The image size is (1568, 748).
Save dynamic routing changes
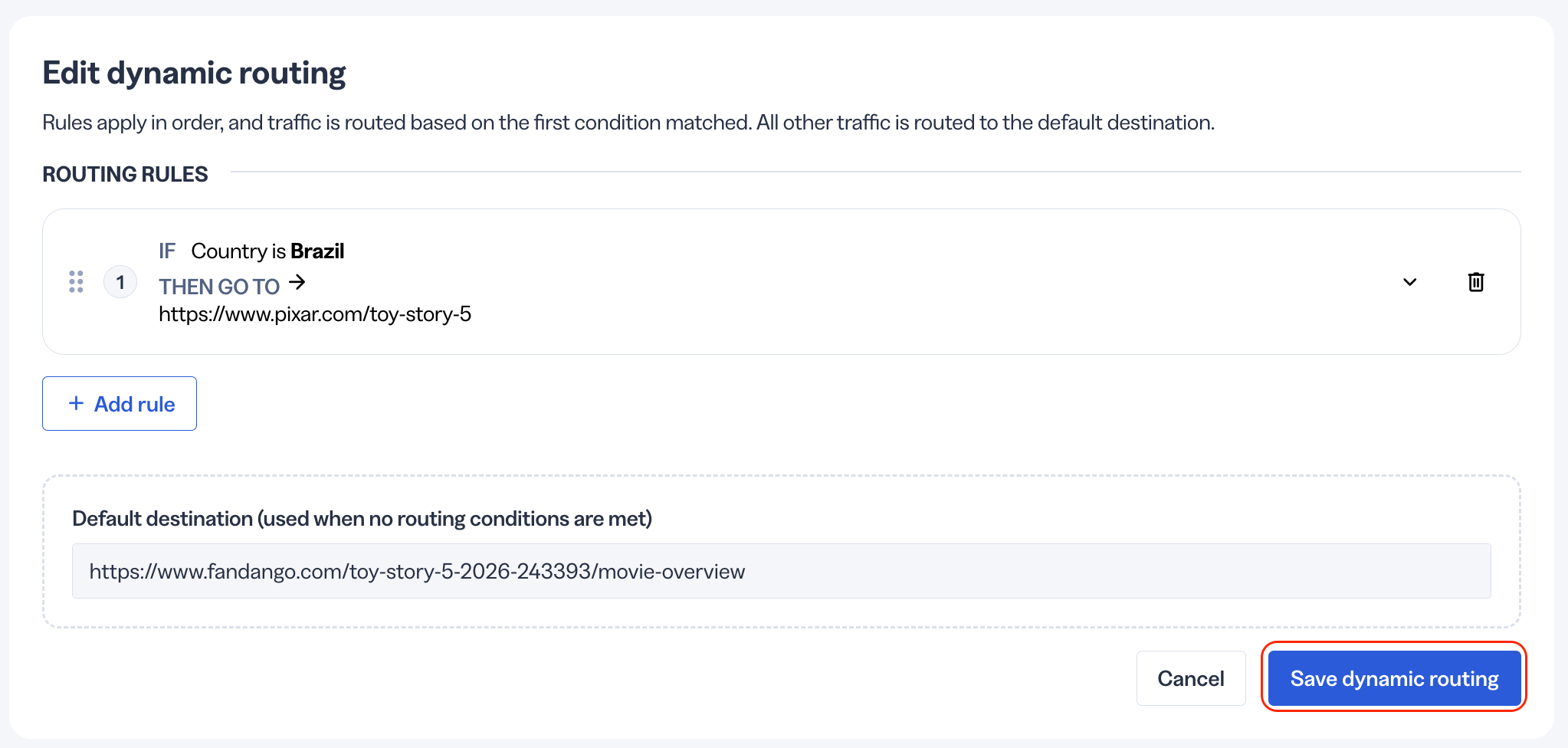point(1394,678)
